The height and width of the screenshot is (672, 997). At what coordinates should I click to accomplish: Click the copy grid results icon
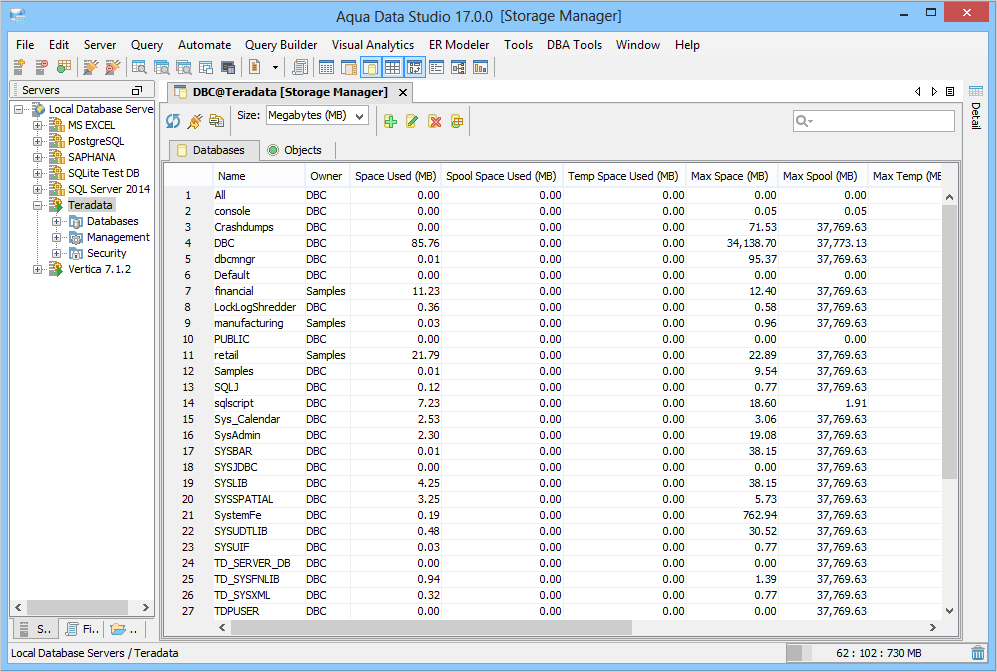tap(217, 121)
